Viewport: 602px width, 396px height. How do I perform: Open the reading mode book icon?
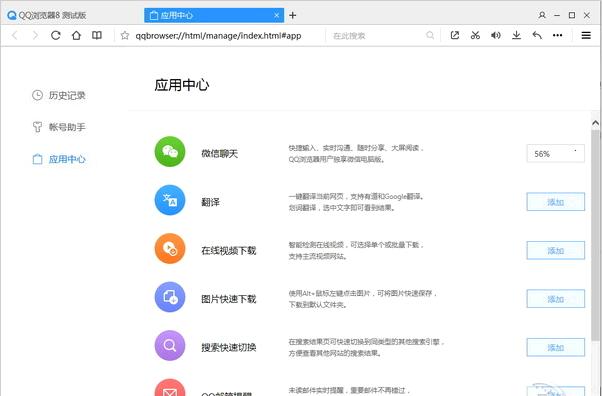[x=97, y=36]
